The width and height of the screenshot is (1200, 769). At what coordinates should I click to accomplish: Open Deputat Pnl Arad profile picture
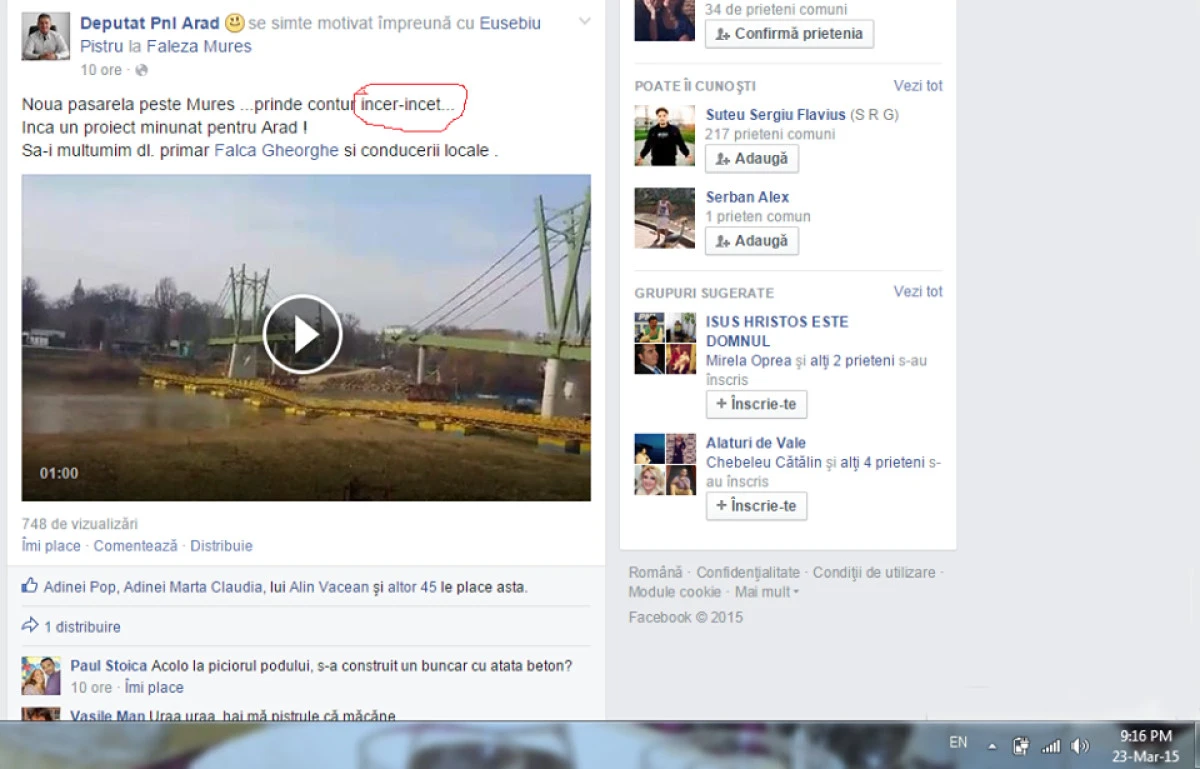pyautogui.click(x=46, y=37)
